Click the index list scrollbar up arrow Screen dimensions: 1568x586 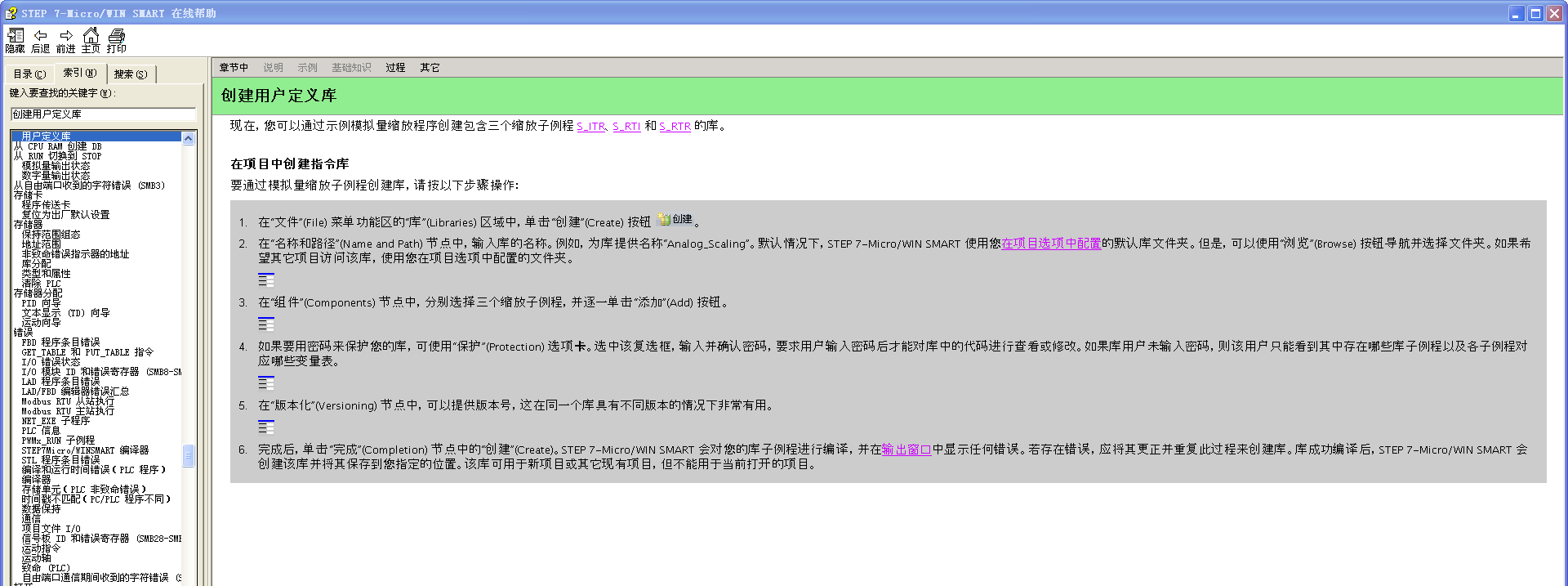189,139
